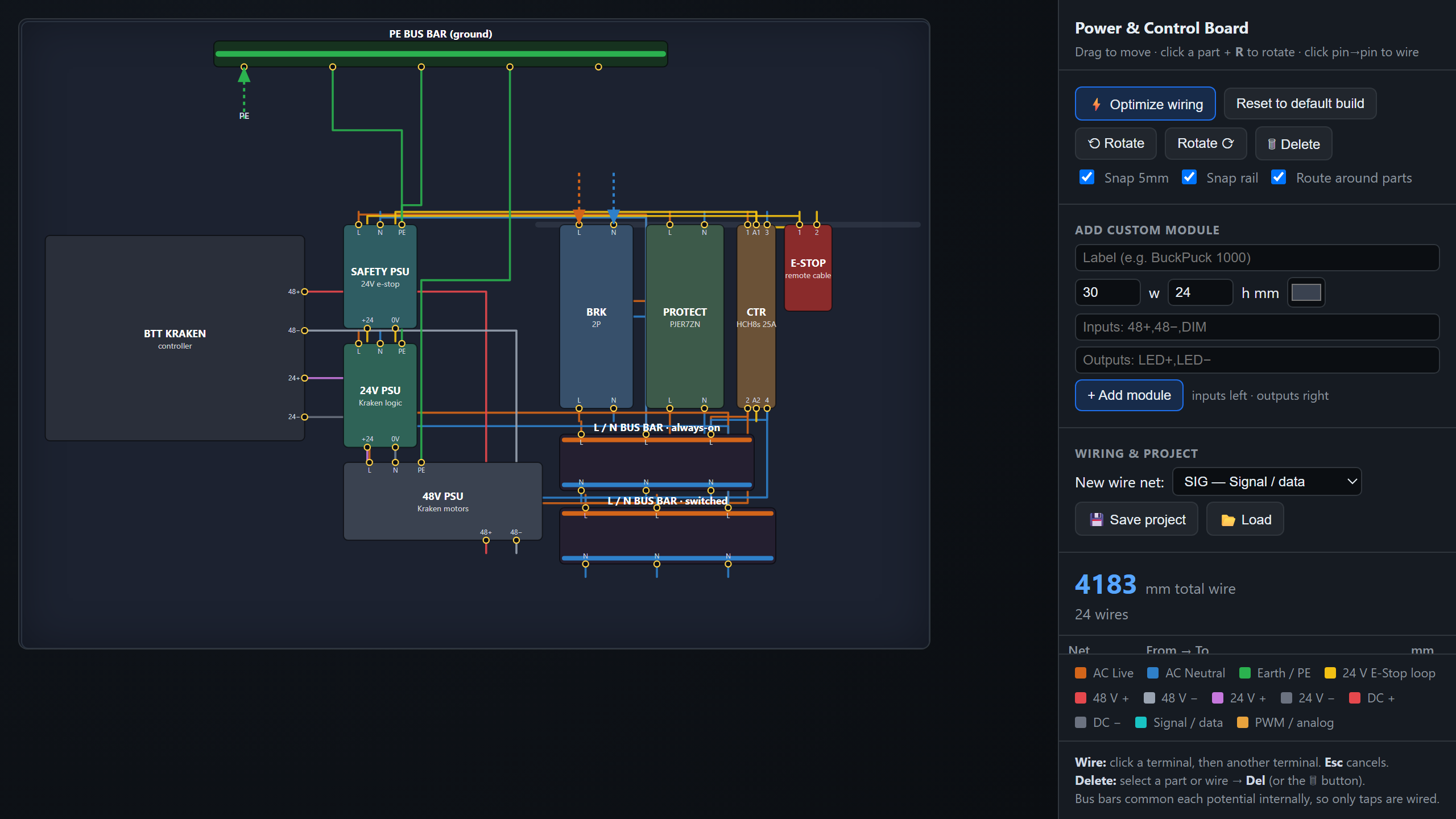Click the Add module button
The height and width of the screenshot is (819, 1456).
(1129, 395)
